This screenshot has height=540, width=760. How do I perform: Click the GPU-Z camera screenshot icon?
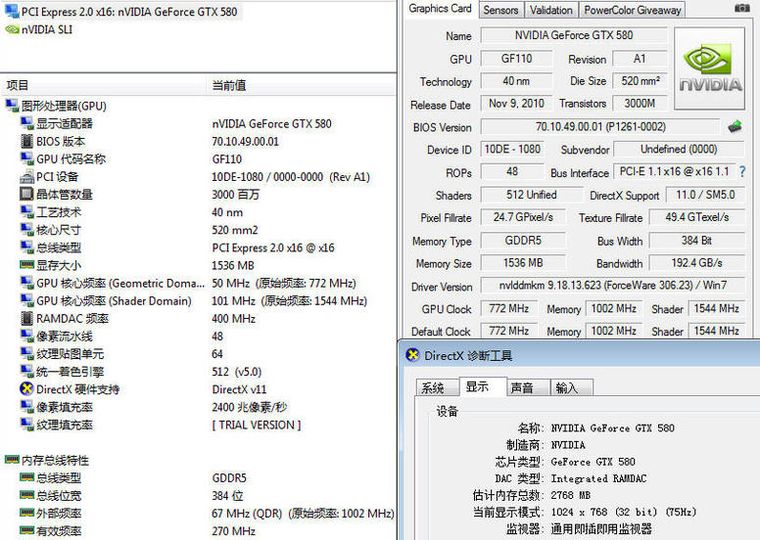tap(742, 8)
